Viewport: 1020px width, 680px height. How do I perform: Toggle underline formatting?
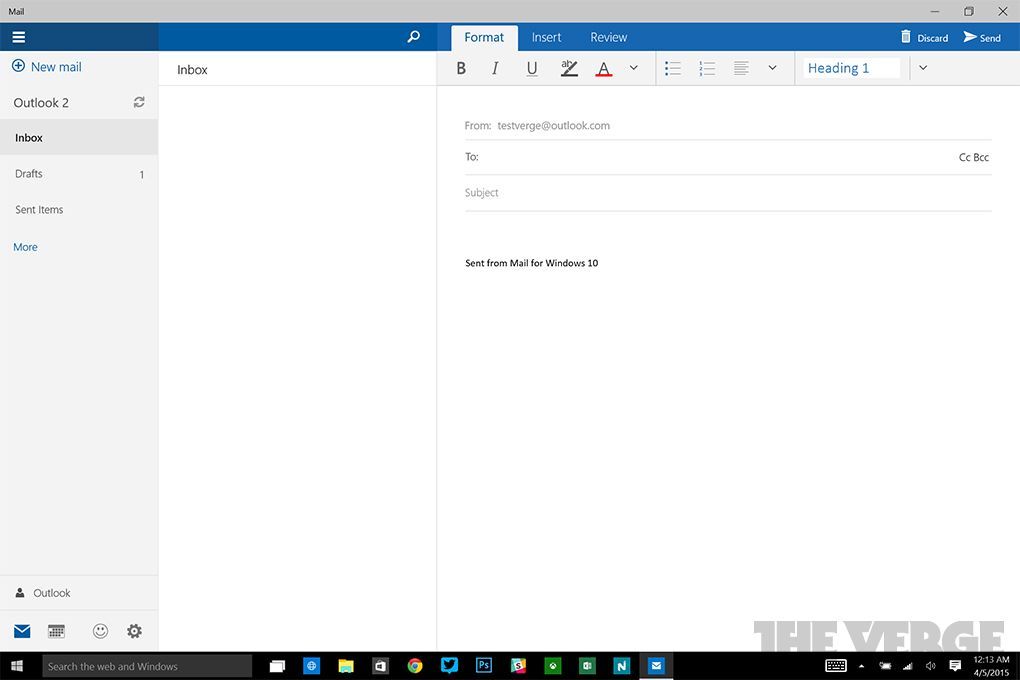[531, 67]
